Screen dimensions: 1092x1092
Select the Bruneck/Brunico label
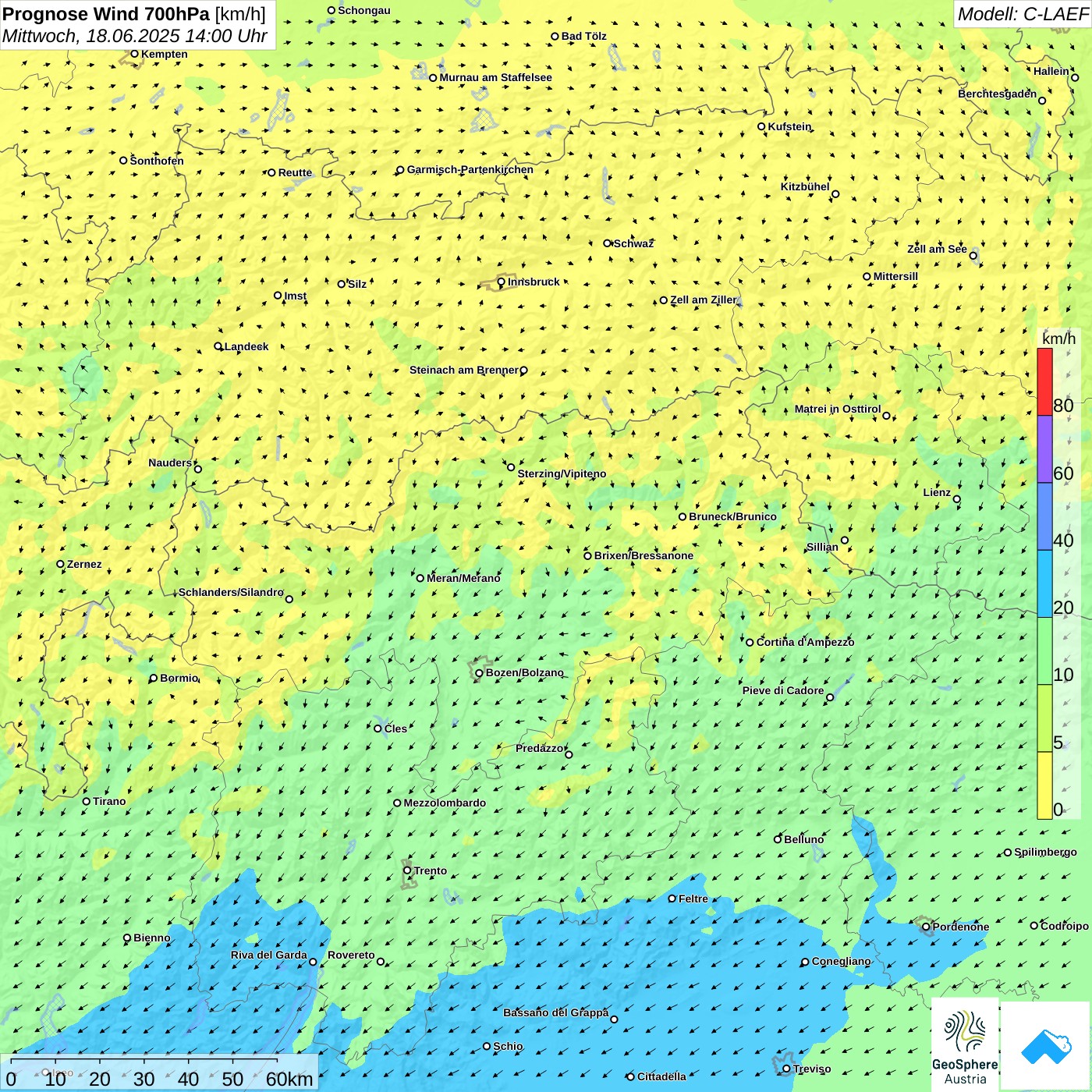733,516
